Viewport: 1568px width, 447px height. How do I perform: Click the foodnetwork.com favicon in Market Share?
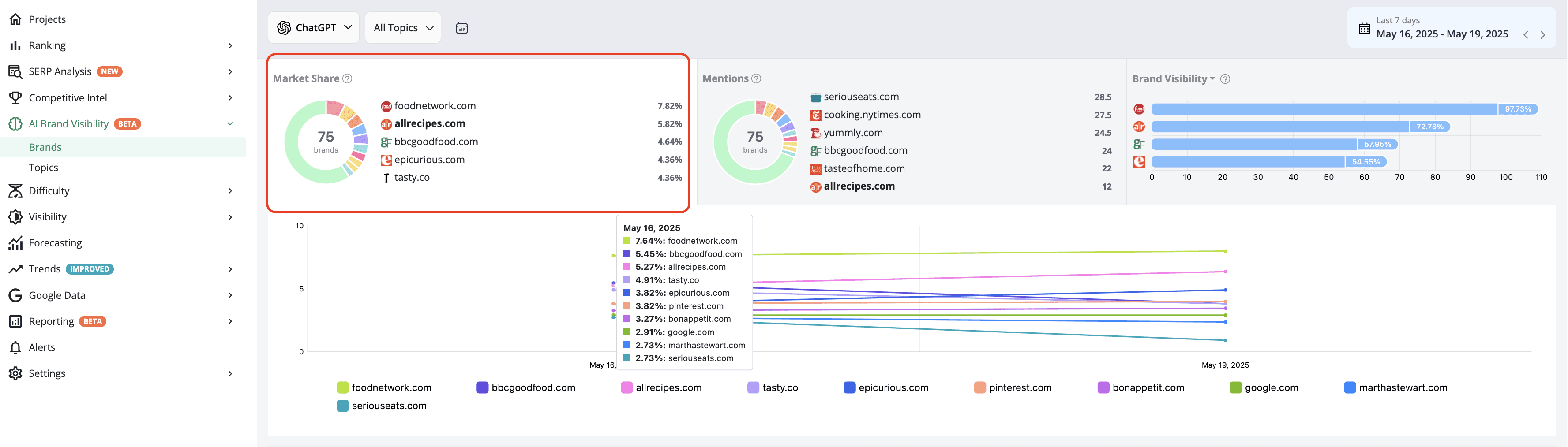pyautogui.click(x=386, y=106)
